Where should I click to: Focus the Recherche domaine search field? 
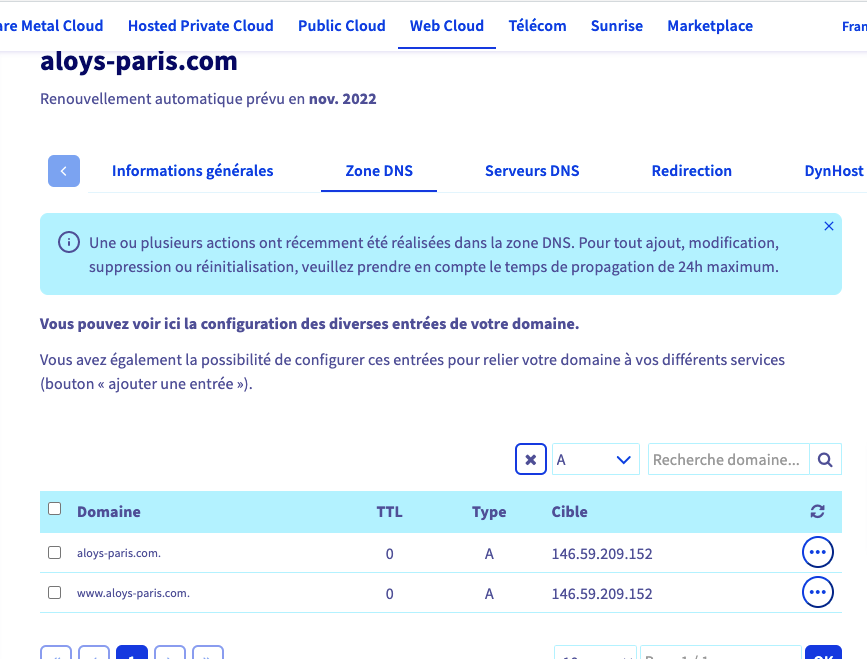pos(728,460)
